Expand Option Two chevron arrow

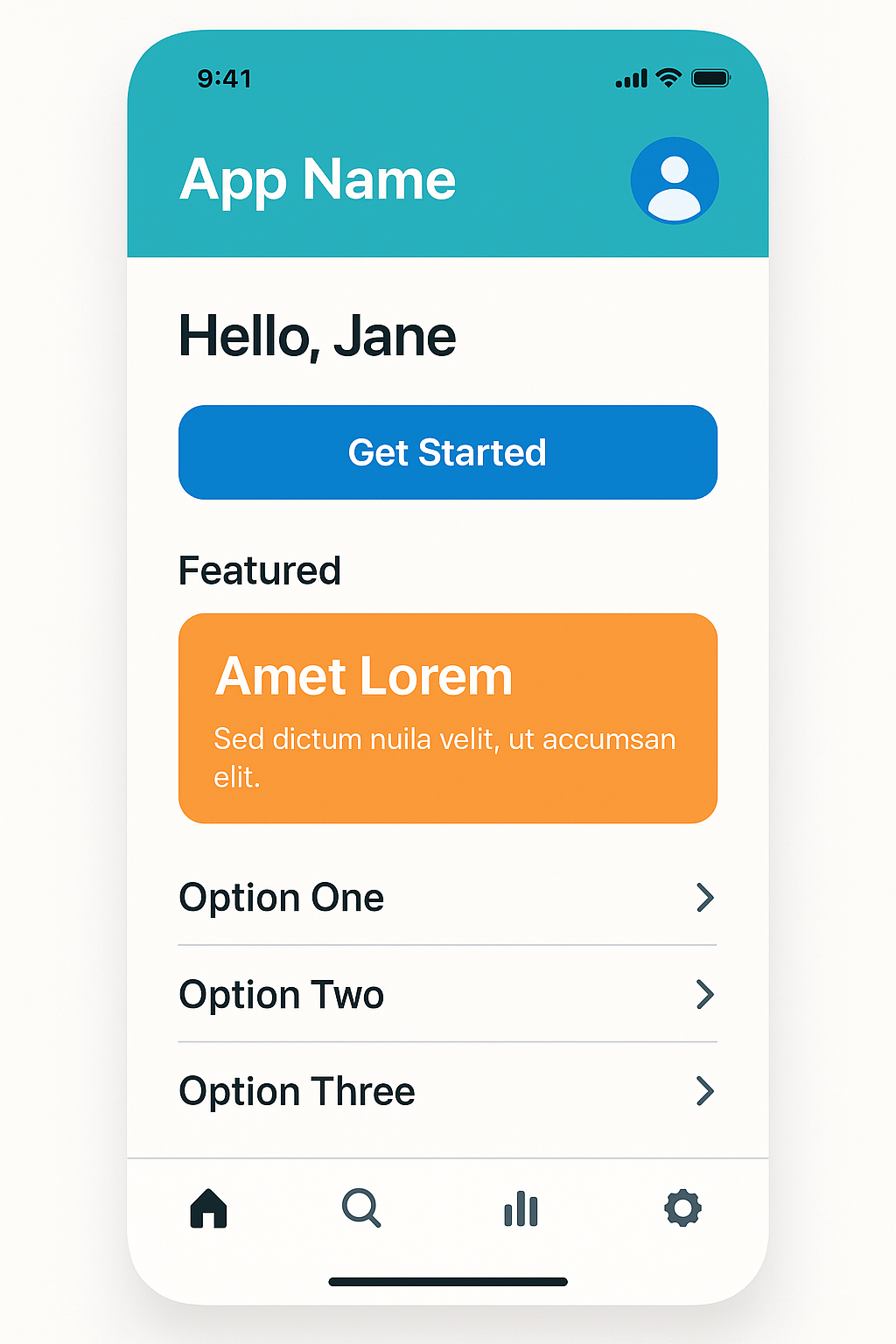click(x=705, y=995)
